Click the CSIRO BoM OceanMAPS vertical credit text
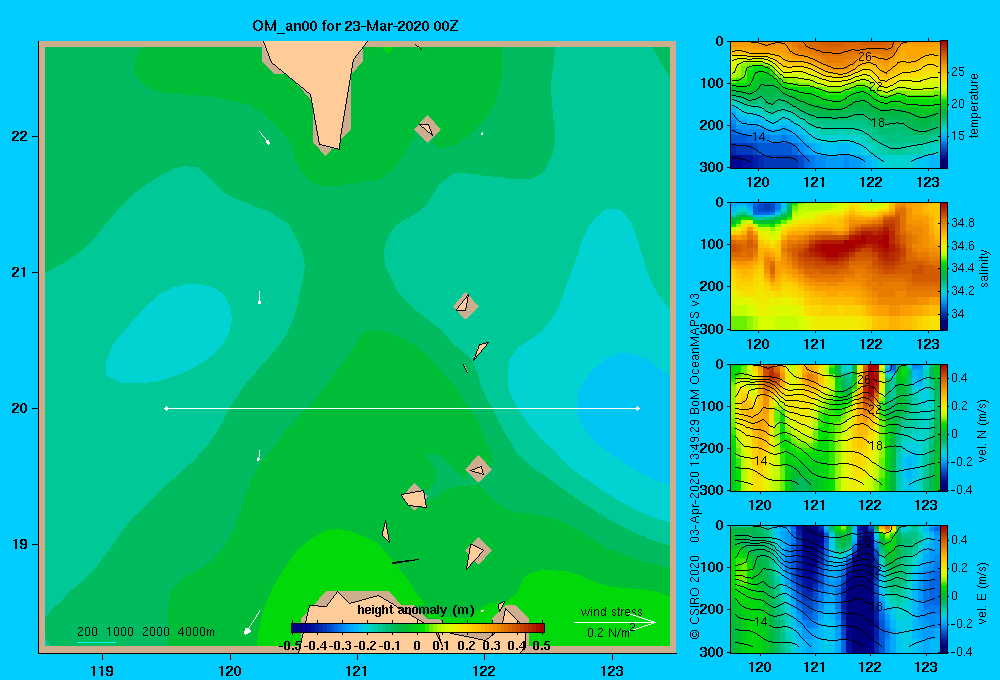 [x=695, y=466]
